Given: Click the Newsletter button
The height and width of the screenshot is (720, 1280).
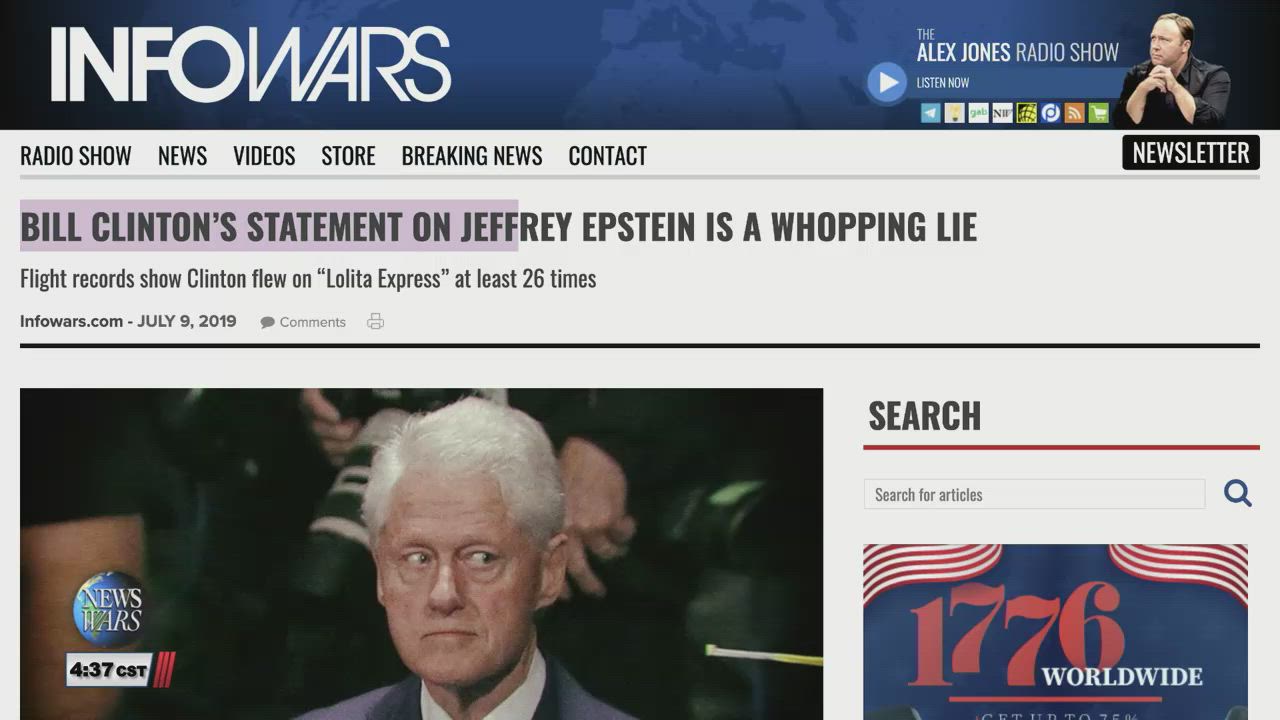Looking at the screenshot, I should click(x=1191, y=153).
